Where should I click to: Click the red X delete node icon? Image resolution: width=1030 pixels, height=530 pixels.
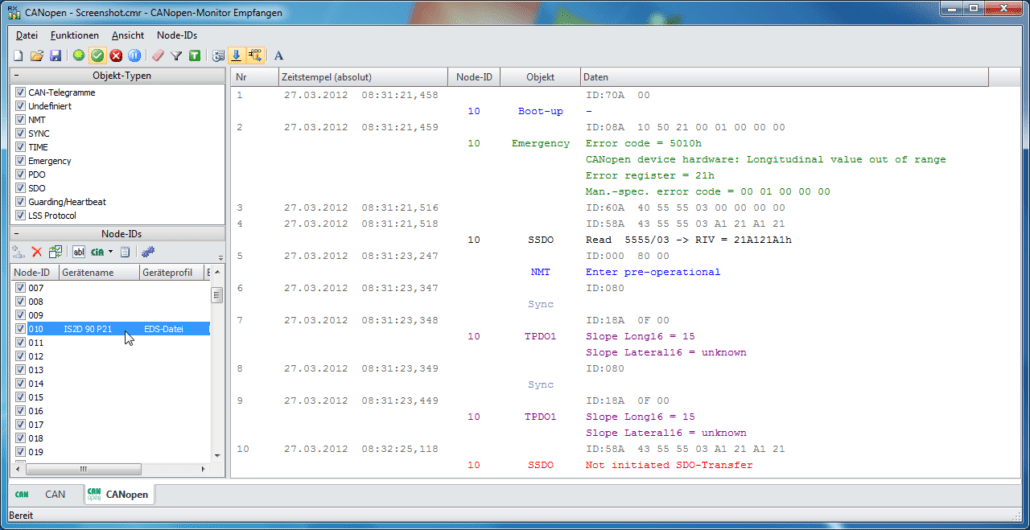coord(37,252)
